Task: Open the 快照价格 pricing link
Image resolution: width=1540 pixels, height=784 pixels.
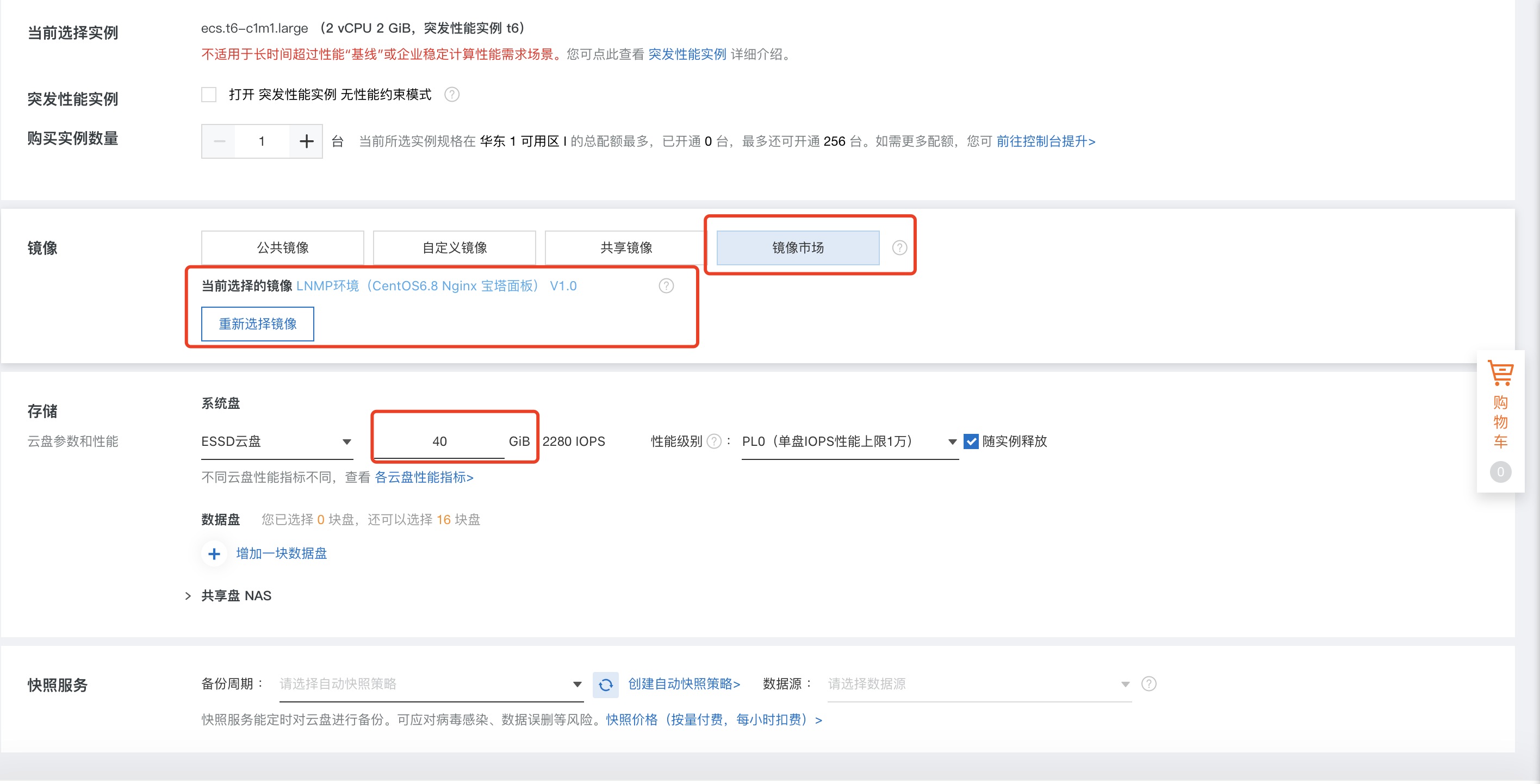Action: pyautogui.click(x=714, y=719)
